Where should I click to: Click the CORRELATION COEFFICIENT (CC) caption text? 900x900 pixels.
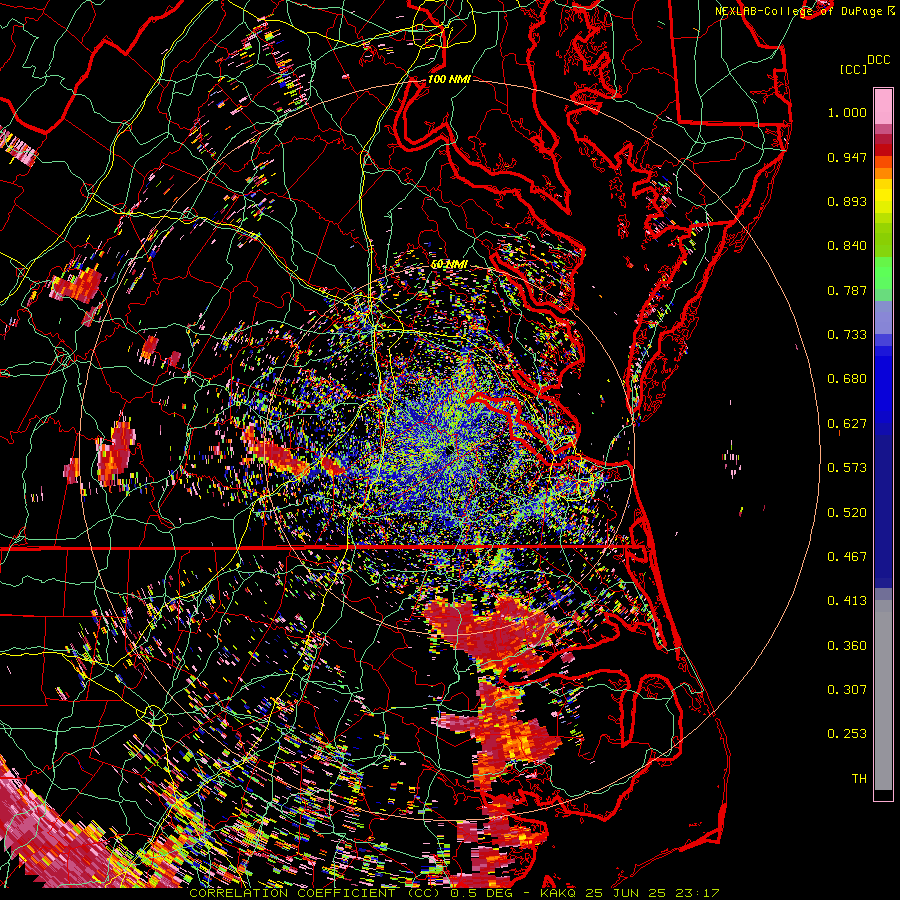coord(315,893)
